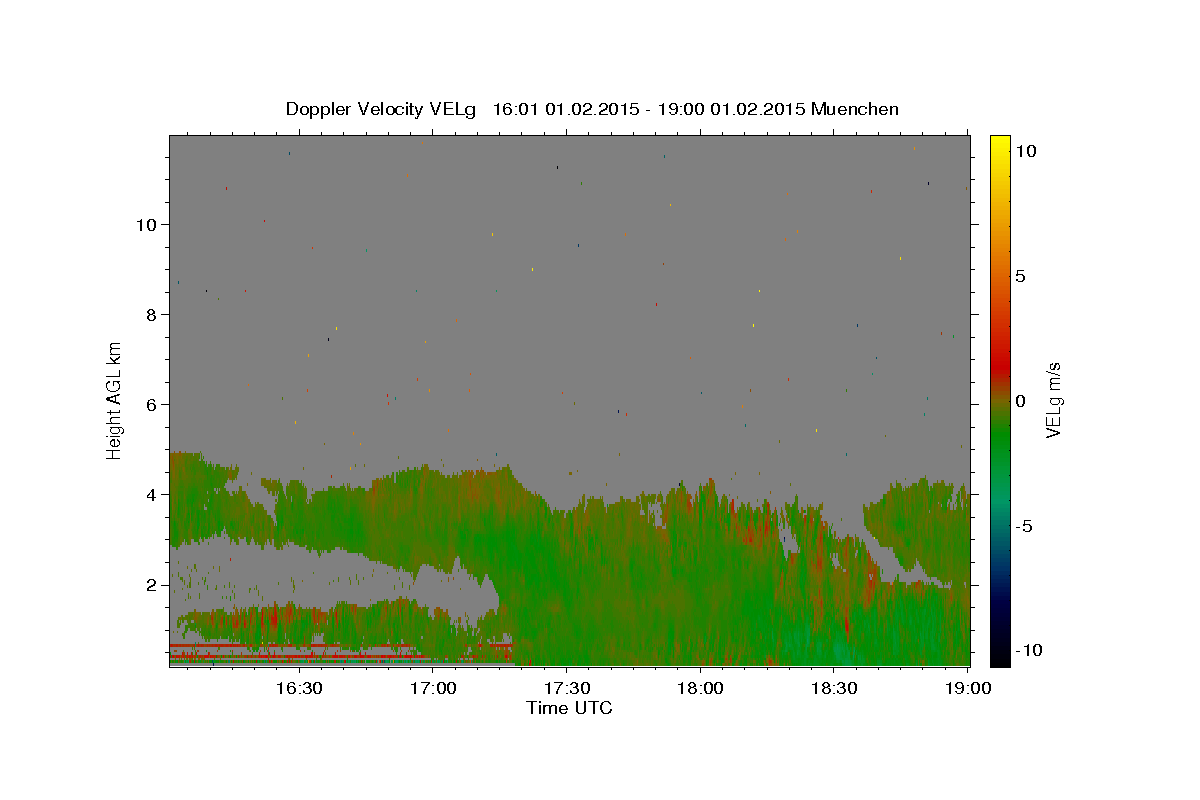Click the 'VELg m/s' colorbar title
This screenshot has width=1200, height=800.
[x=1053, y=401]
